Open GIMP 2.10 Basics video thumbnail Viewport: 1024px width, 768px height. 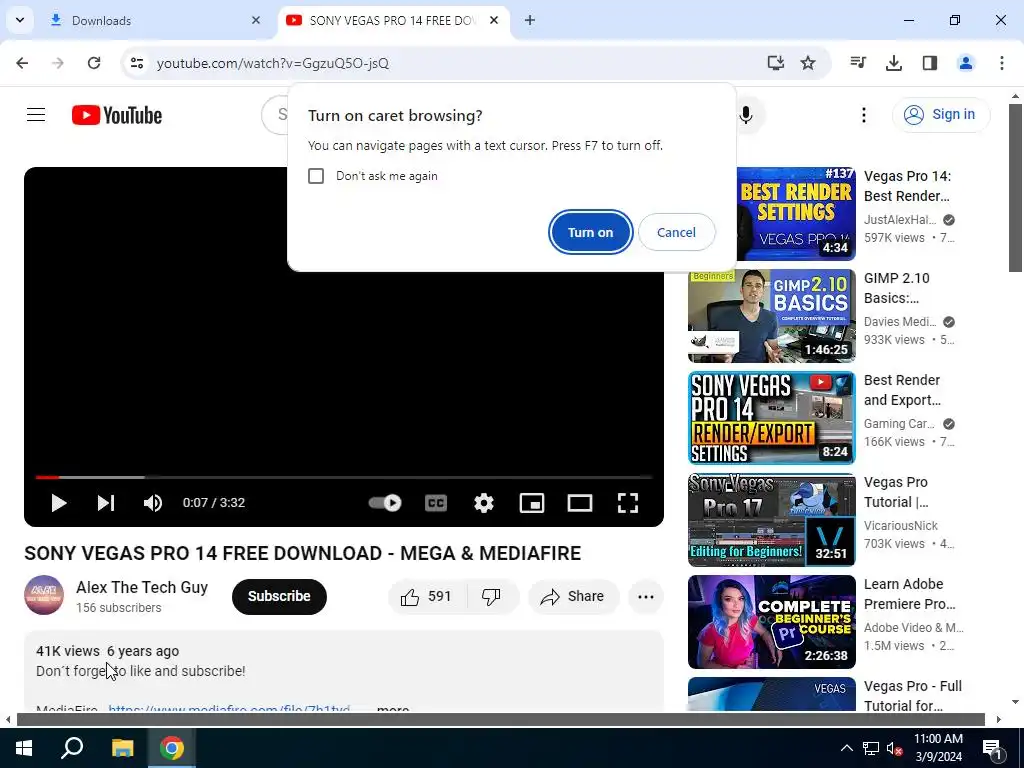coord(771,315)
